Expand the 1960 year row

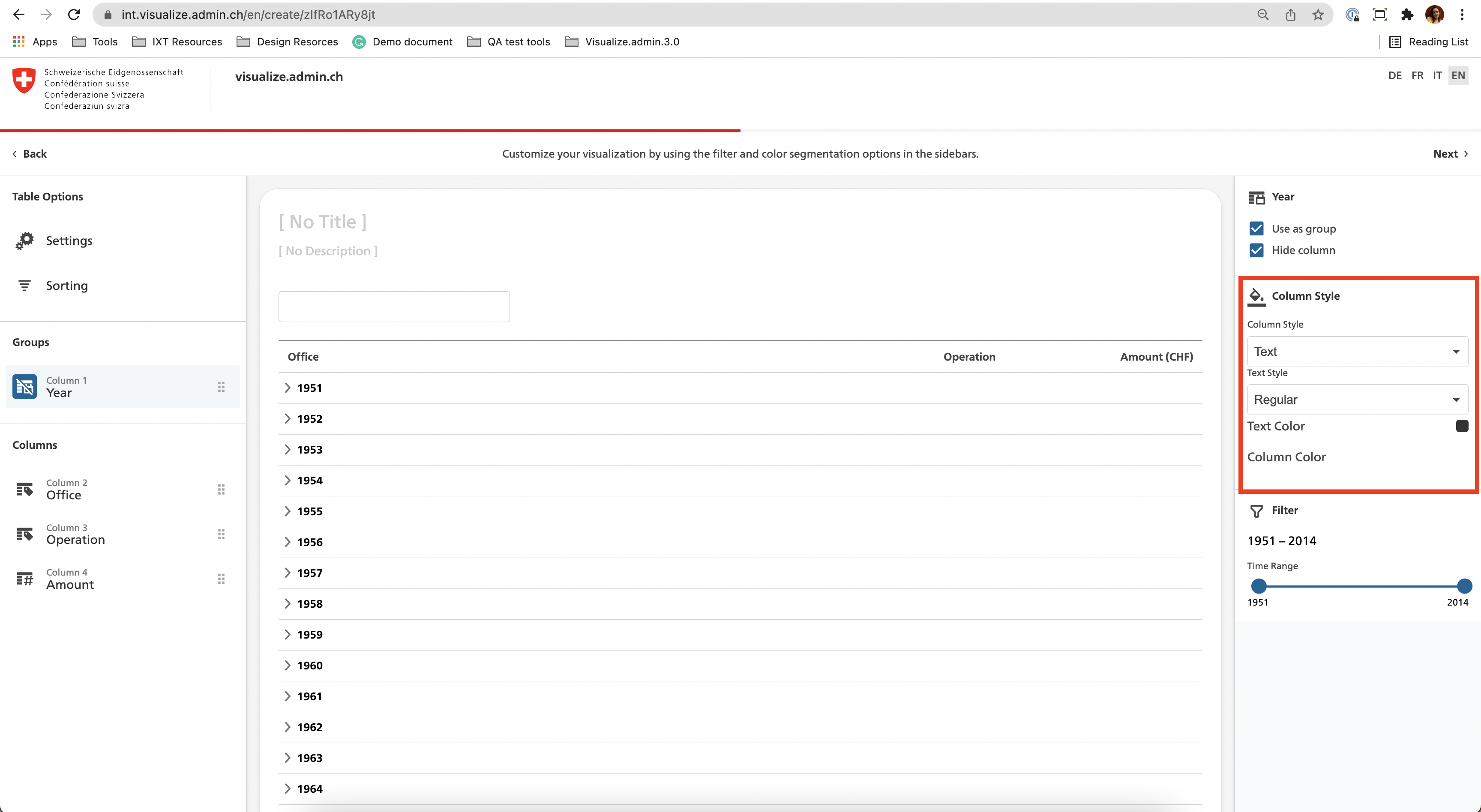pyautogui.click(x=288, y=666)
